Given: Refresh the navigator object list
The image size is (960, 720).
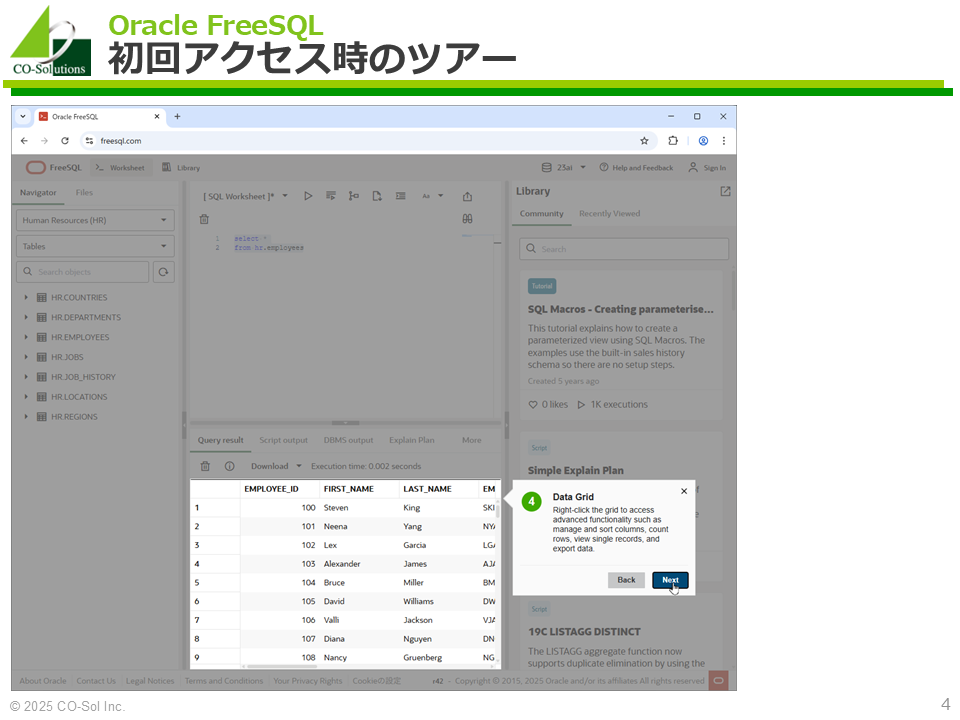Looking at the screenshot, I should [x=163, y=272].
